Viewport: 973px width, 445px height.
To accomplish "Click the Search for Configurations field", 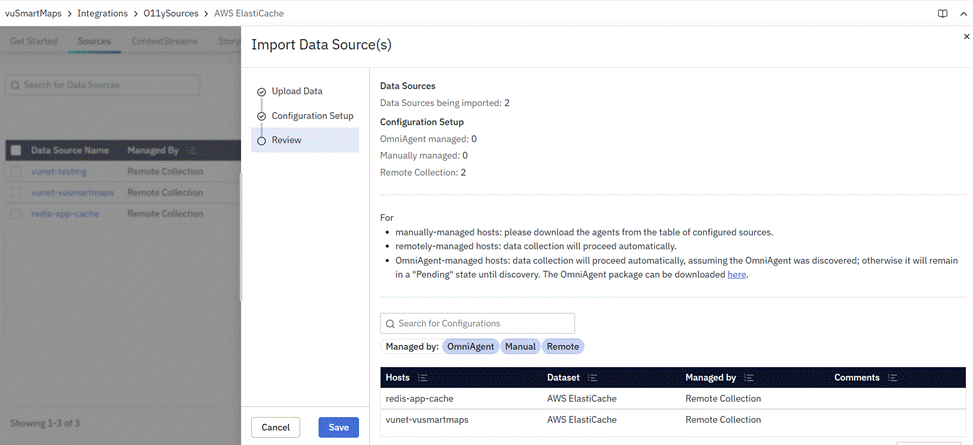I will (x=478, y=323).
